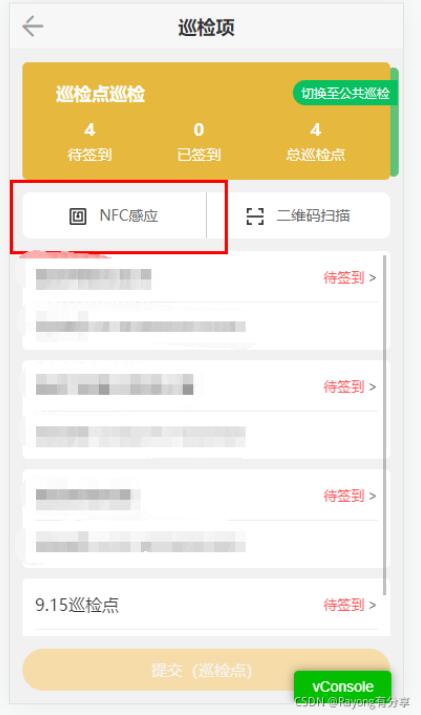Go back using the left arrow icon
Viewport: 421px width, 715px height.
pos(33,26)
